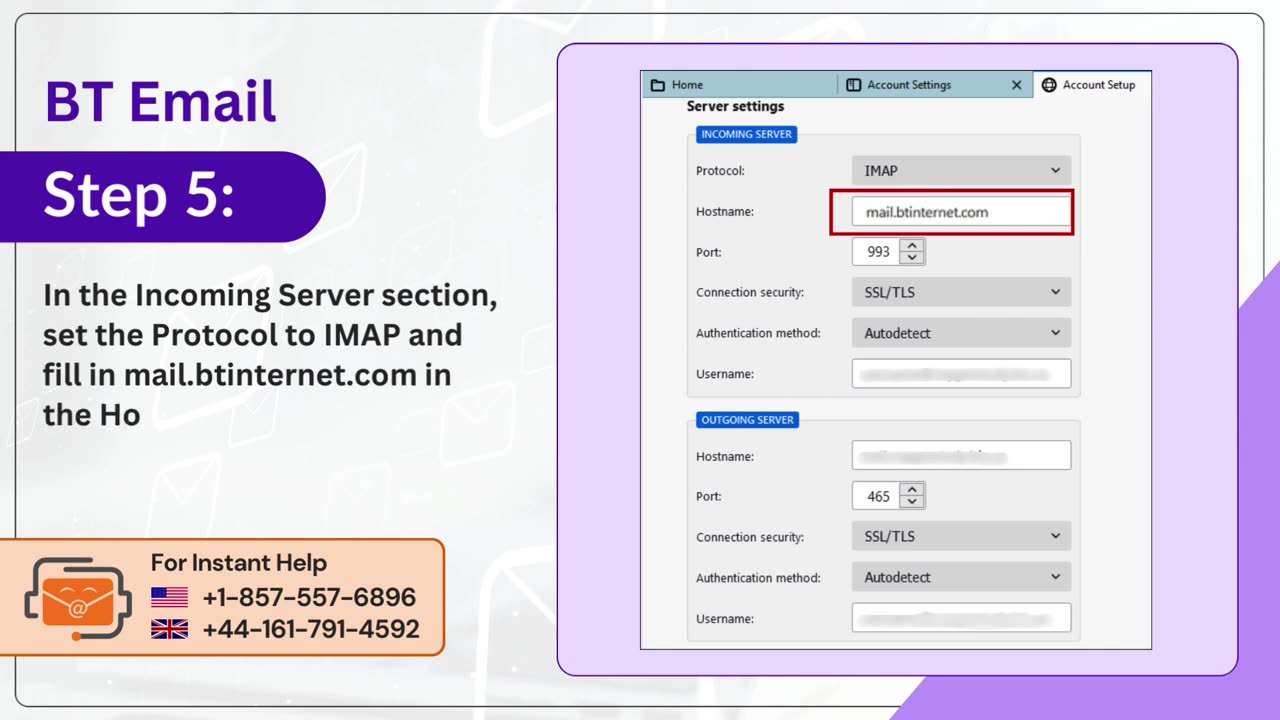Viewport: 1280px width, 720px height.
Task: Click the INCOMING SERVER section label
Action: click(x=746, y=134)
